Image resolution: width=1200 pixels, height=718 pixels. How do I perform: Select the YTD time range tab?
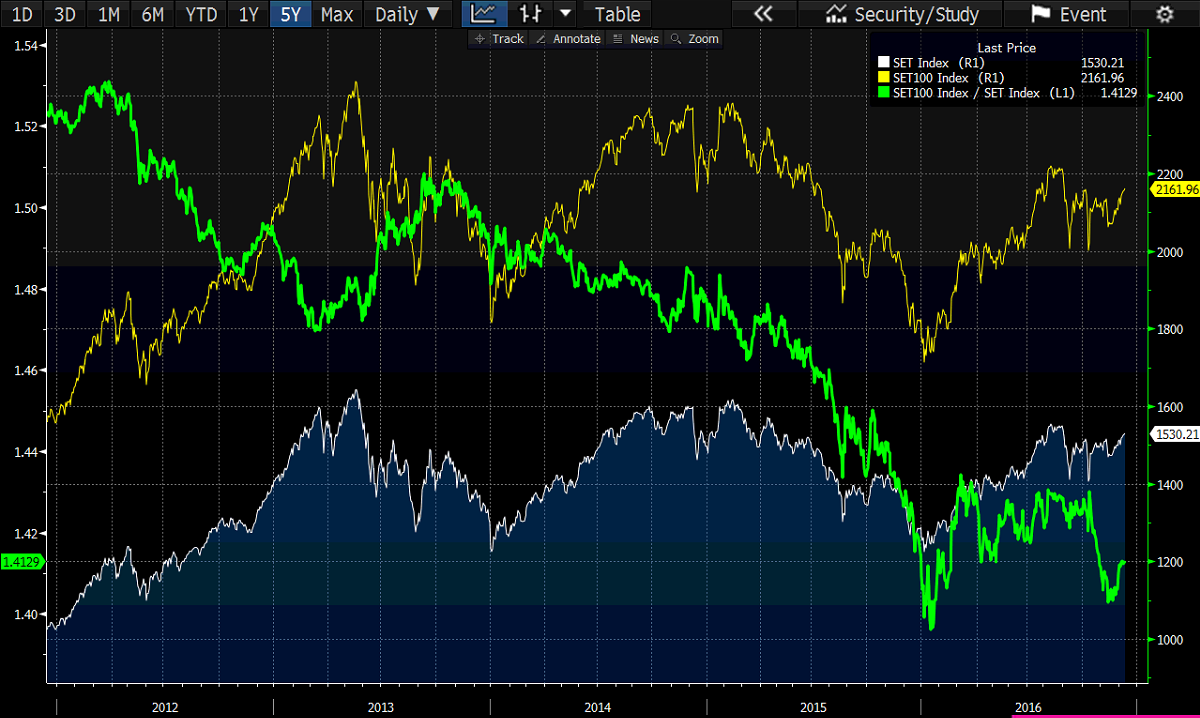point(200,14)
